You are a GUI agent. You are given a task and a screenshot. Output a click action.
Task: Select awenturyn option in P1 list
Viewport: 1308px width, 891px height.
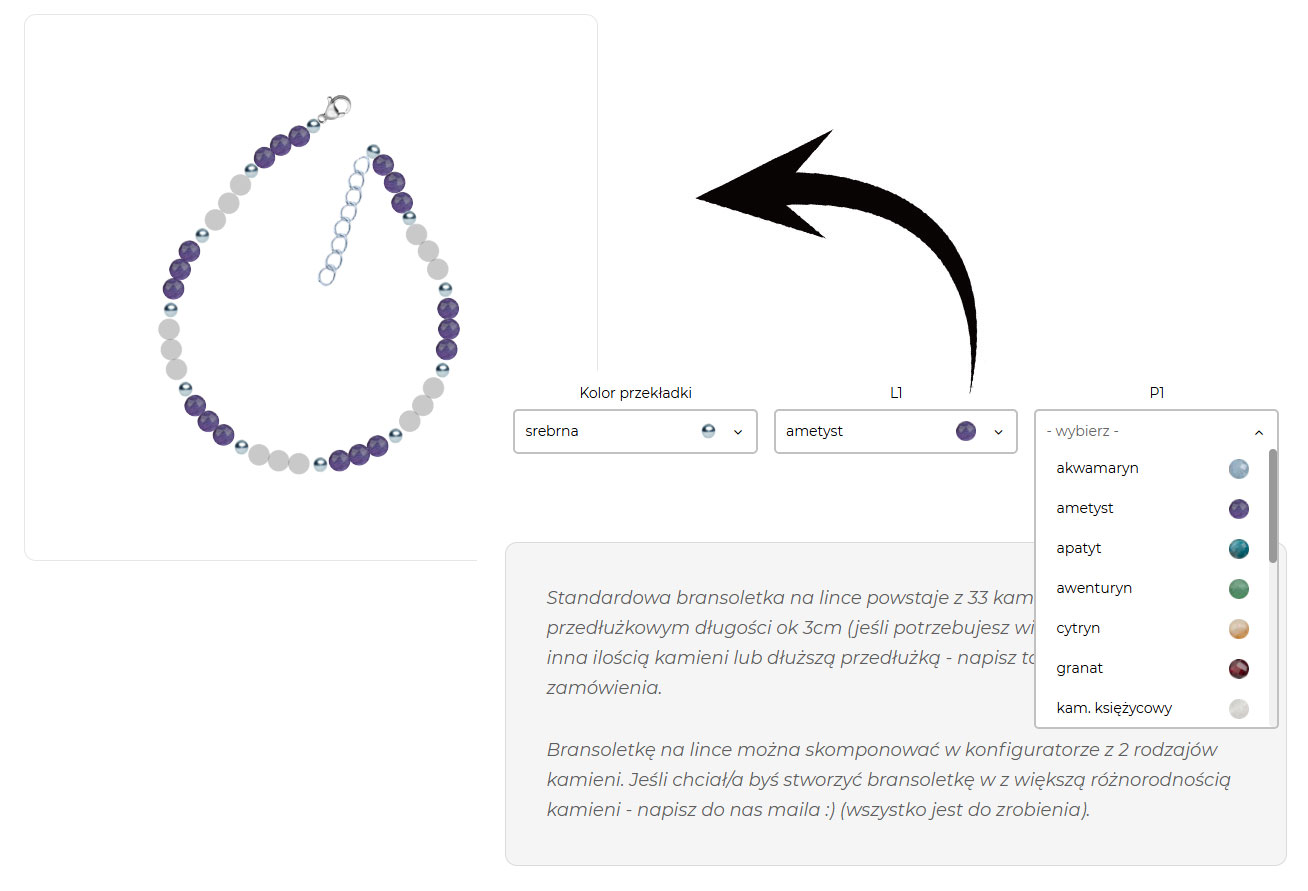[x=1094, y=588]
